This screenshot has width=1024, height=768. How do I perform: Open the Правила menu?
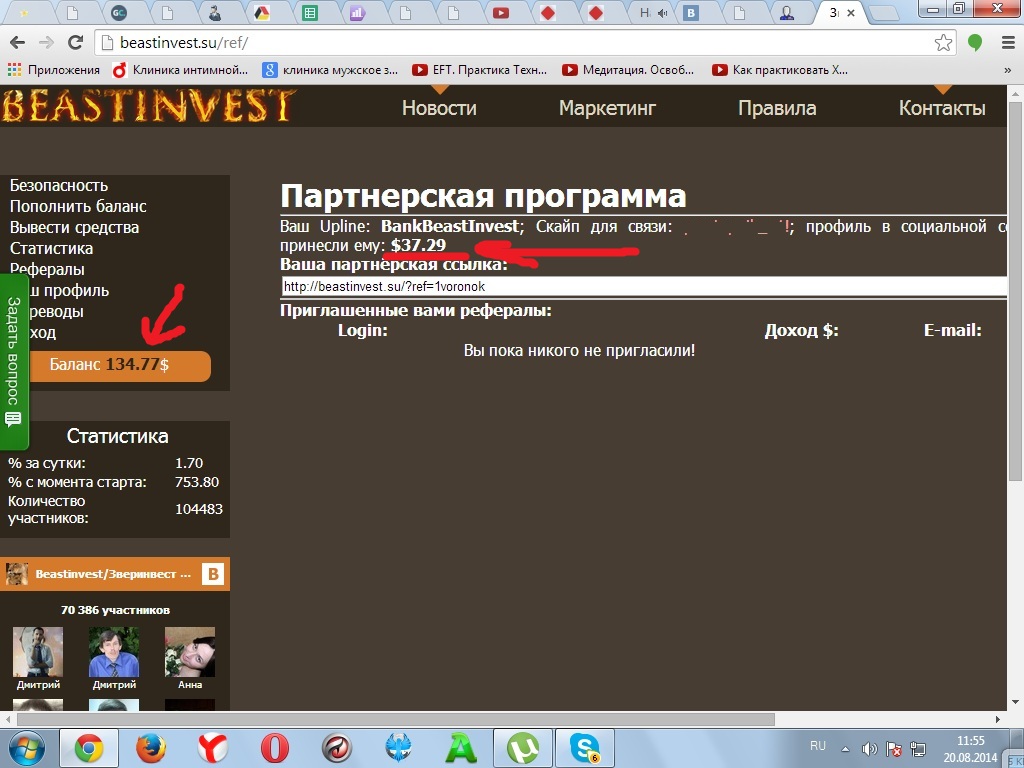coord(777,108)
